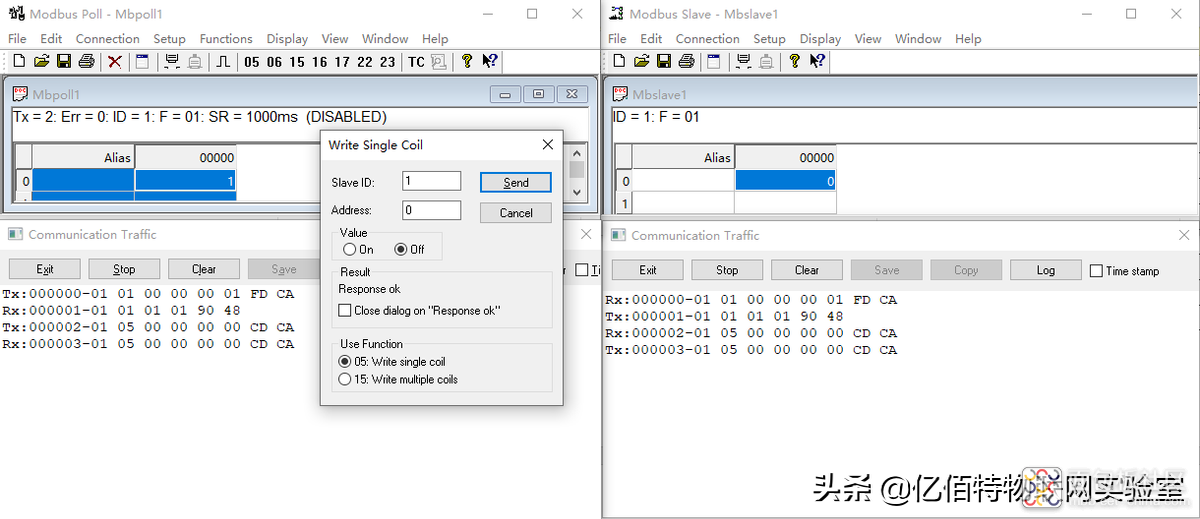This screenshot has height=519, width=1200.
Task: Select the Off value radio button
Action: pyautogui.click(x=401, y=249)
